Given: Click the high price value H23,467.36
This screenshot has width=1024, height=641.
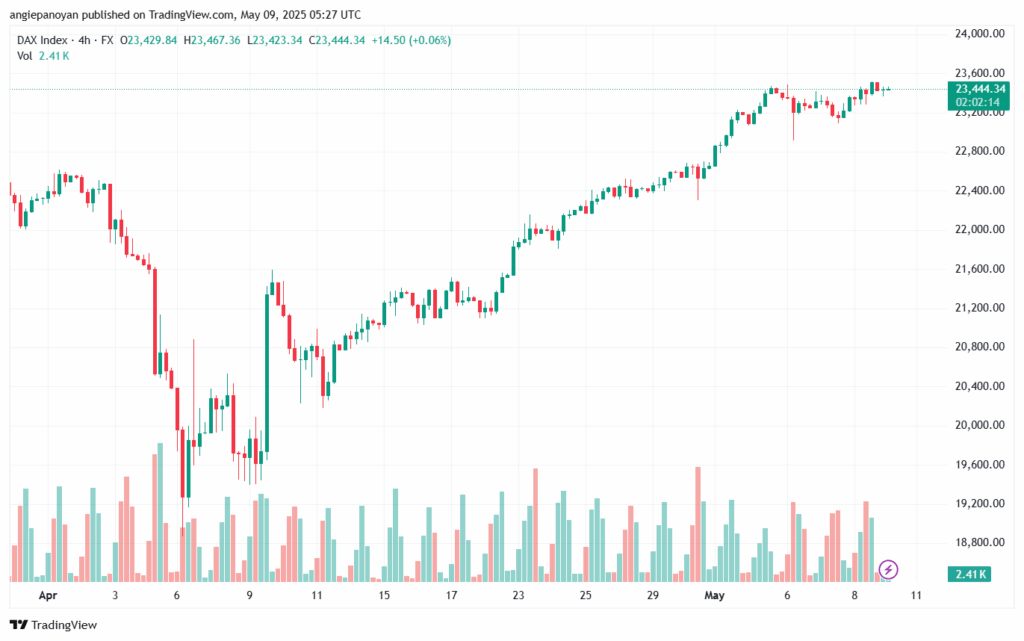Looking at the screenshot, I should pyautogui.click(x=212, y=40).
